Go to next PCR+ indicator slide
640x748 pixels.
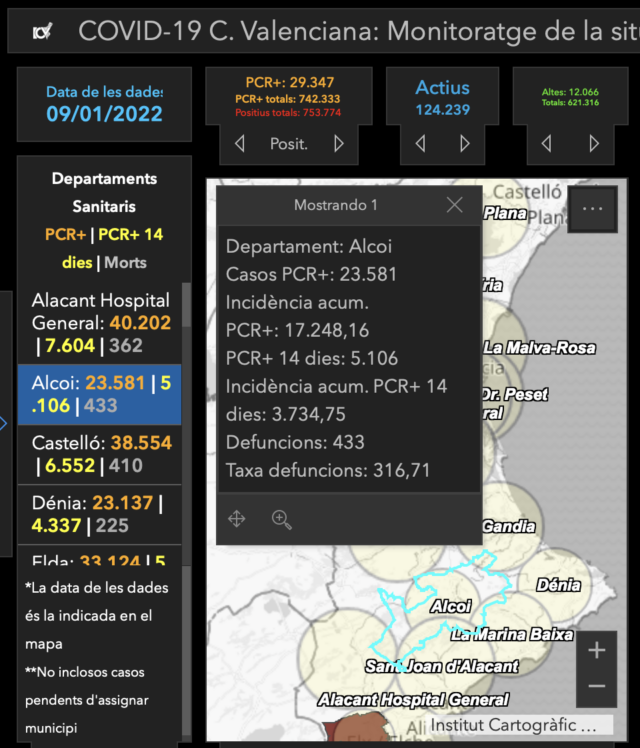[339, 144]
